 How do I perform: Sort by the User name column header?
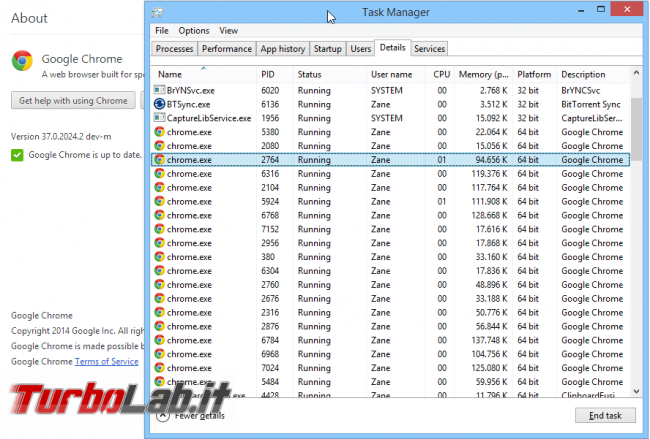[x=395, y=75]
